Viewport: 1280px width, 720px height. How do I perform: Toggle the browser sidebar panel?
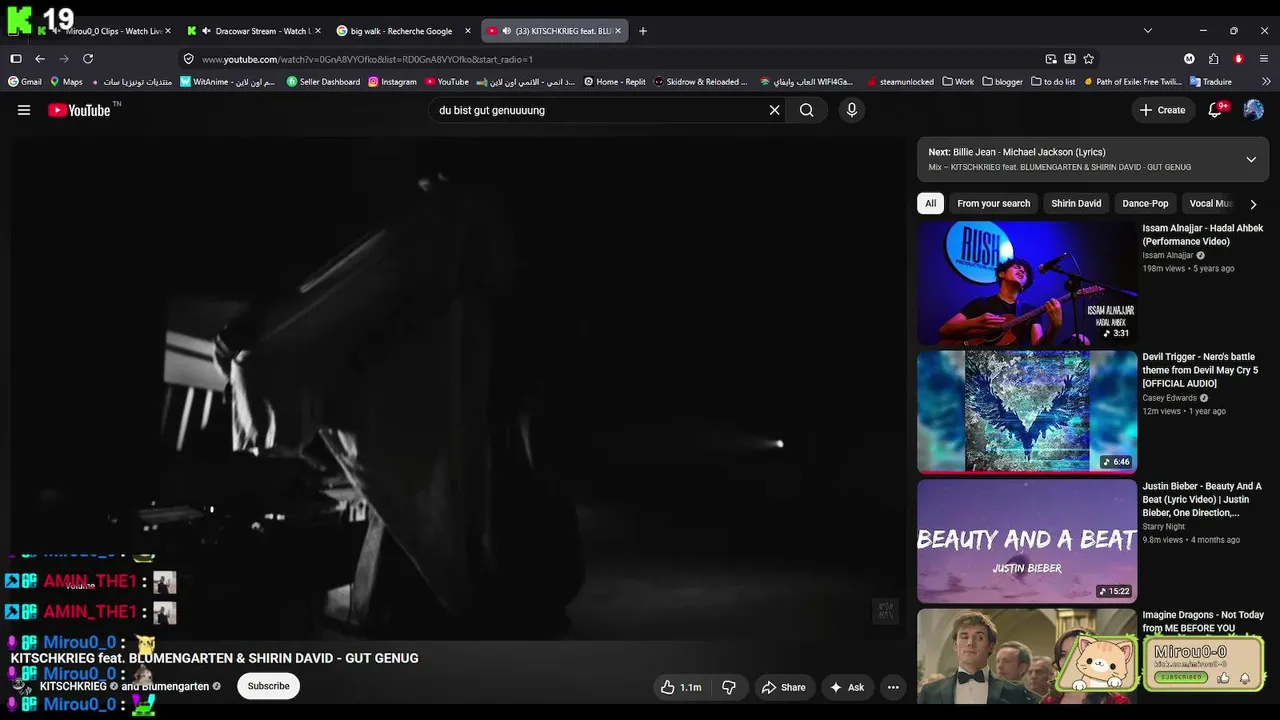tap(16, 59)
